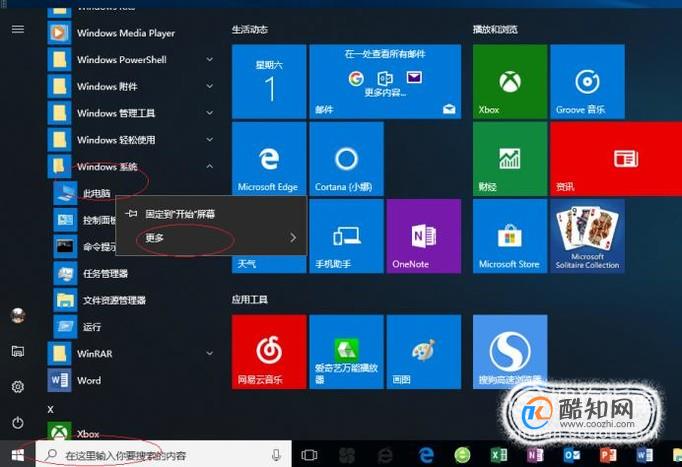The width and height of the screenshot is (682, 467).
Task: Open the Xbox green tile
Action: pos(510,81)
